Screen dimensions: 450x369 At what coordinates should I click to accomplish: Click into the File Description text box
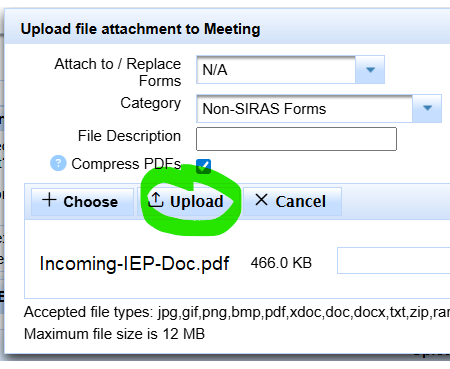(x=296, y=139)
